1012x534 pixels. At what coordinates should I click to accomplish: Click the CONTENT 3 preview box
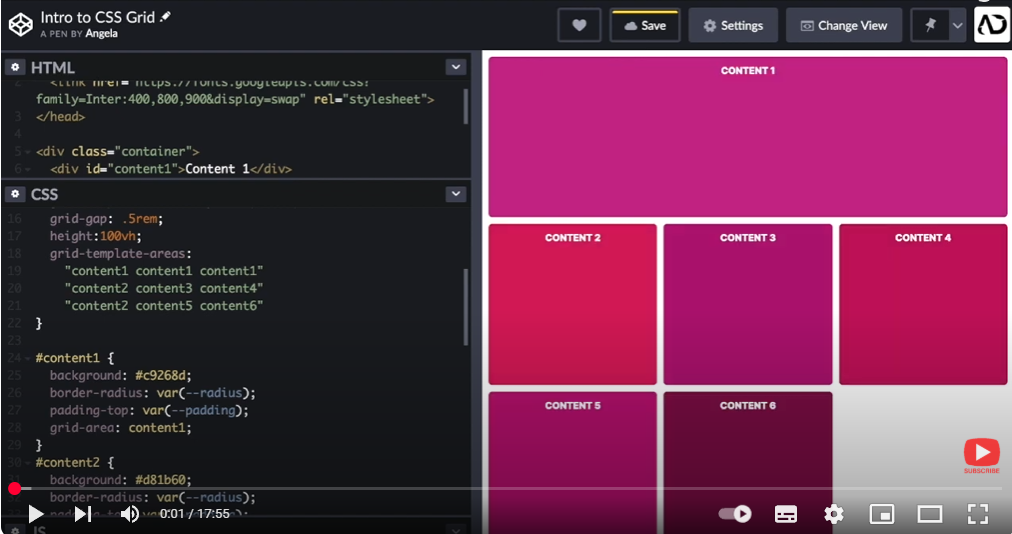click(x=747, y=304)
